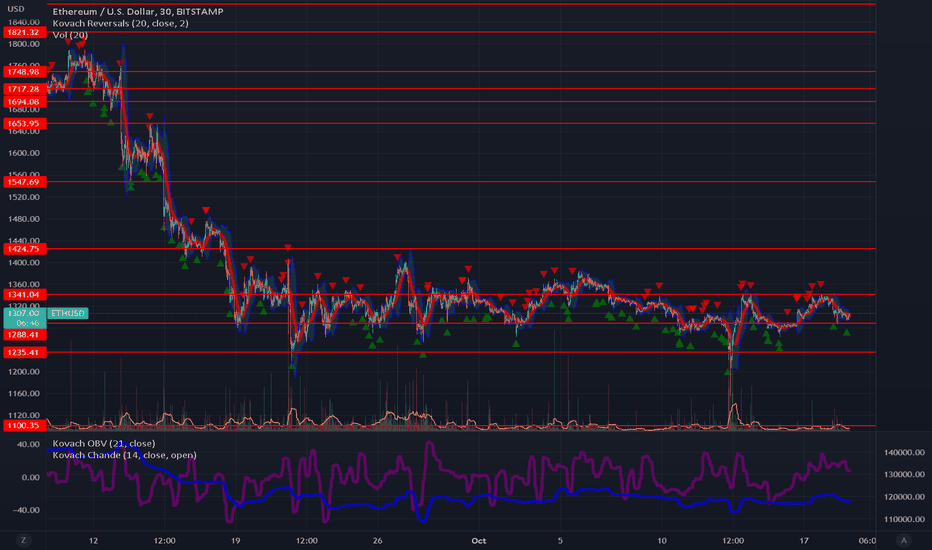This screenshot has height=550, width=932.
Task: Click the 1480.00 price axis tick
Action: click(24, 219)
